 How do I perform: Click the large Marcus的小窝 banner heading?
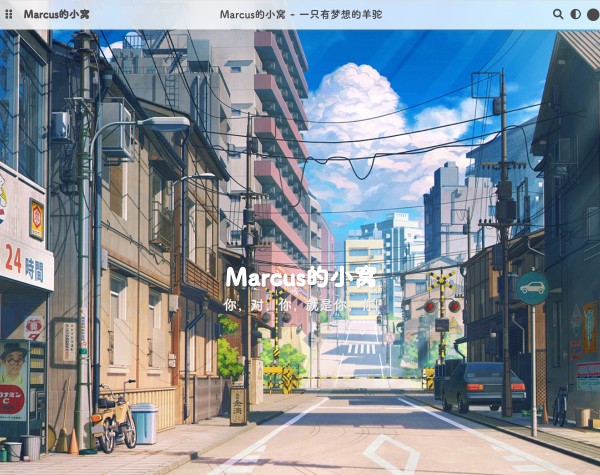coord(299,276)
